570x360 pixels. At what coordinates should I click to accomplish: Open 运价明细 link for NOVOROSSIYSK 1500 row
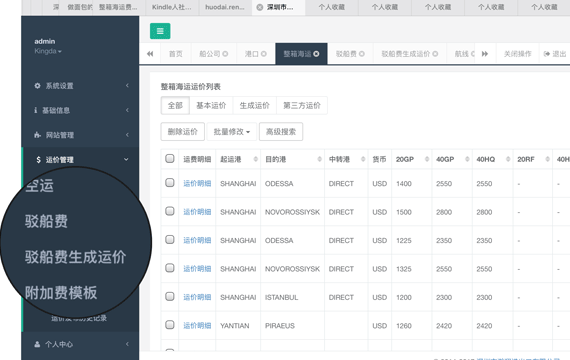[197, 212]
